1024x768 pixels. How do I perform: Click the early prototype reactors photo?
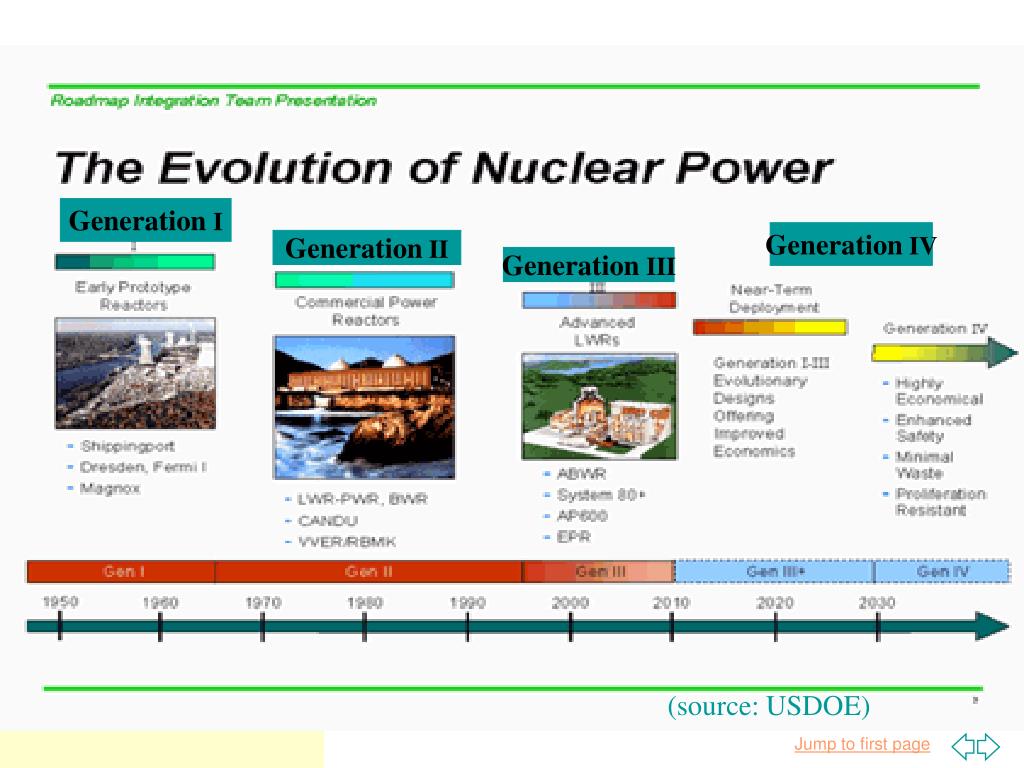[x=135, y=373]
